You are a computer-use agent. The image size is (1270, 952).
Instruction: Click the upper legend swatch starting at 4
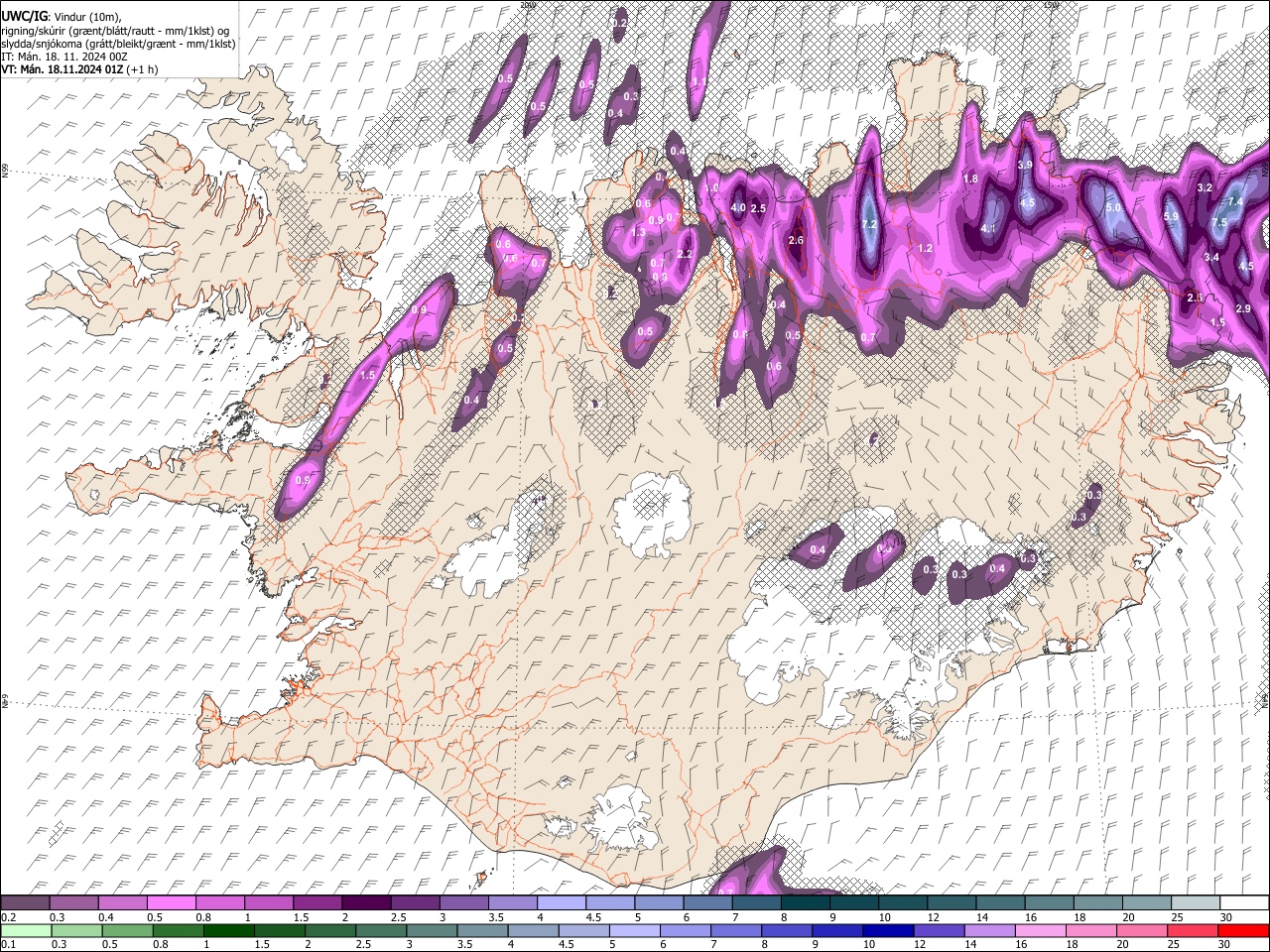point(561,902)
